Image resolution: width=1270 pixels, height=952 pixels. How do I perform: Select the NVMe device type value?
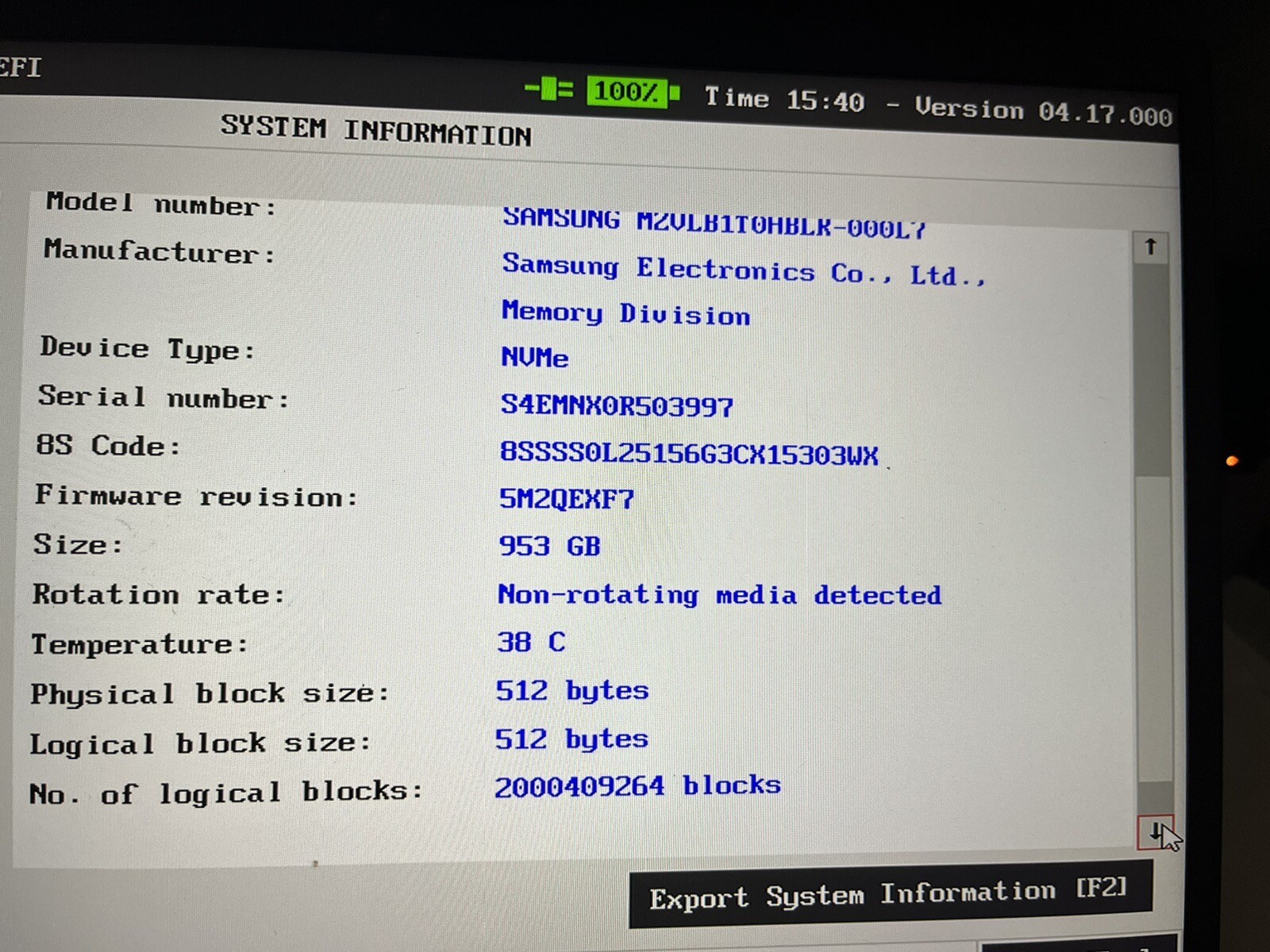click(x=534, y=357)
